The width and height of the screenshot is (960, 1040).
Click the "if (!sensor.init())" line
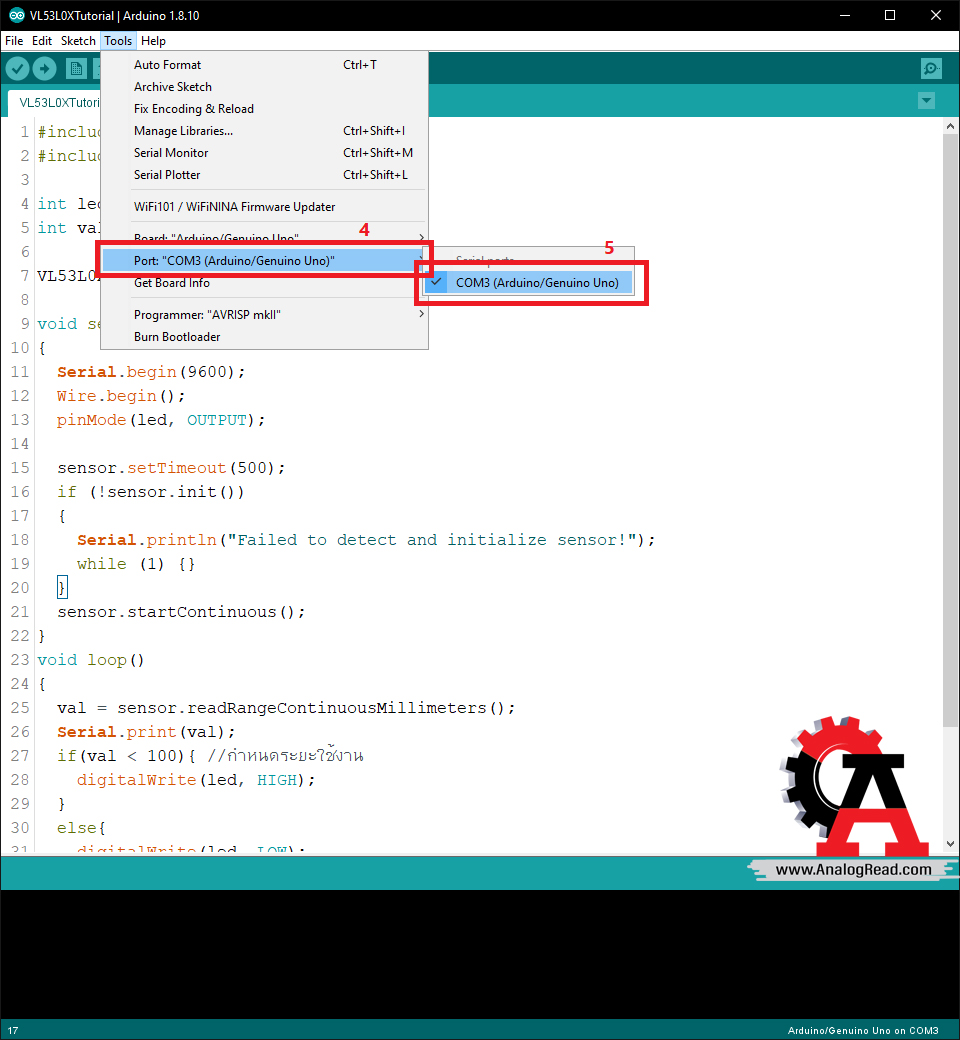[151, 492]
